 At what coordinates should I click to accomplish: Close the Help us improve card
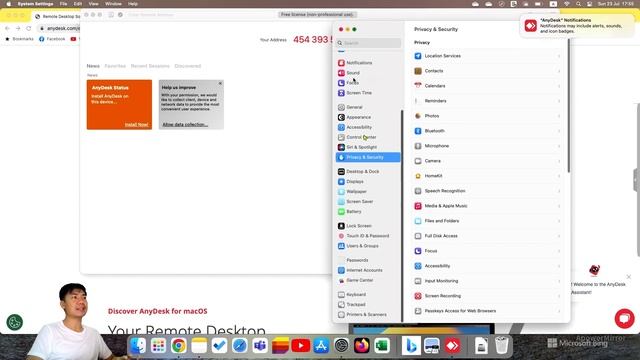point(220,83)
